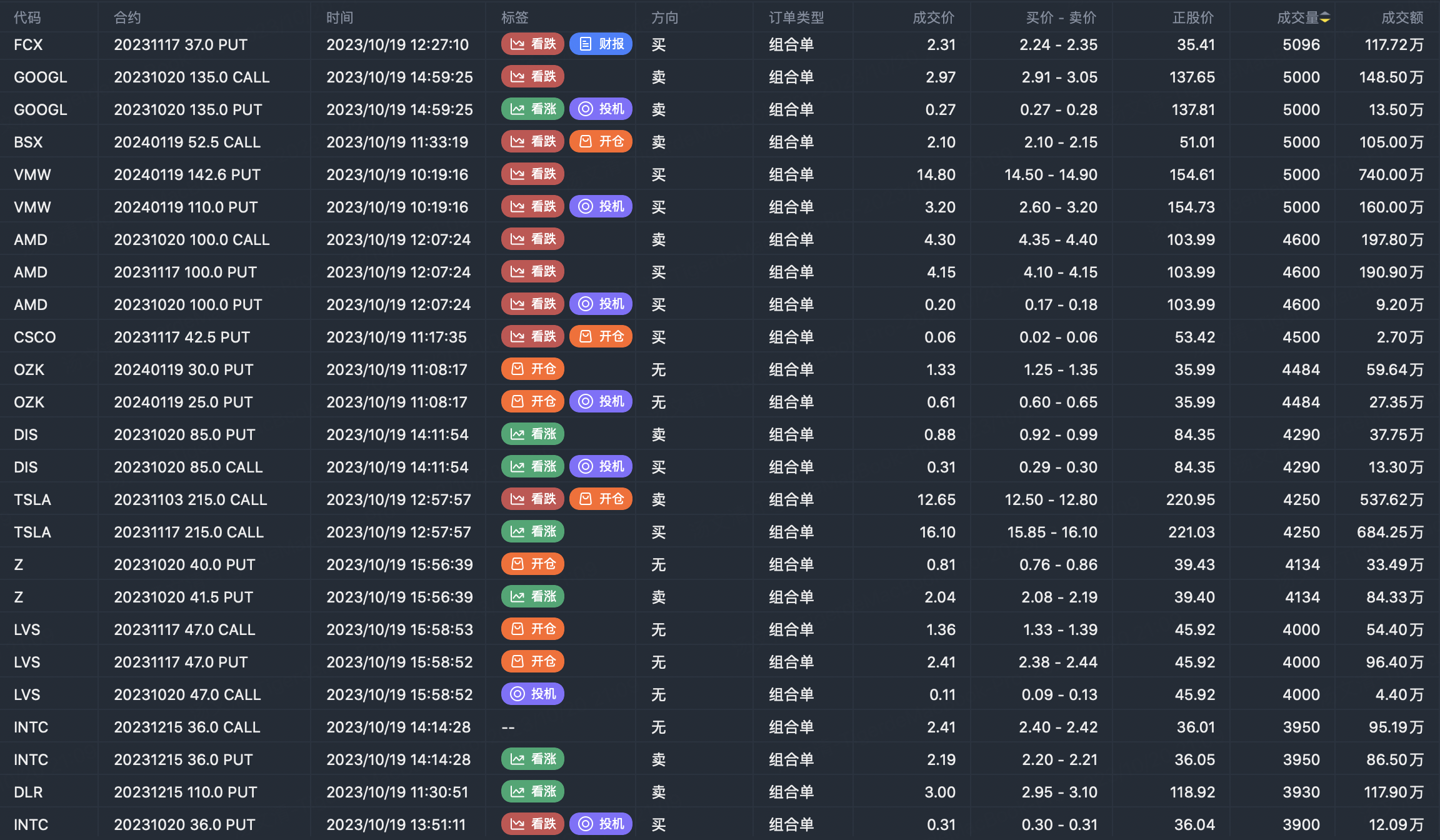Click turnover value 740.00万

click(1391, 175)
